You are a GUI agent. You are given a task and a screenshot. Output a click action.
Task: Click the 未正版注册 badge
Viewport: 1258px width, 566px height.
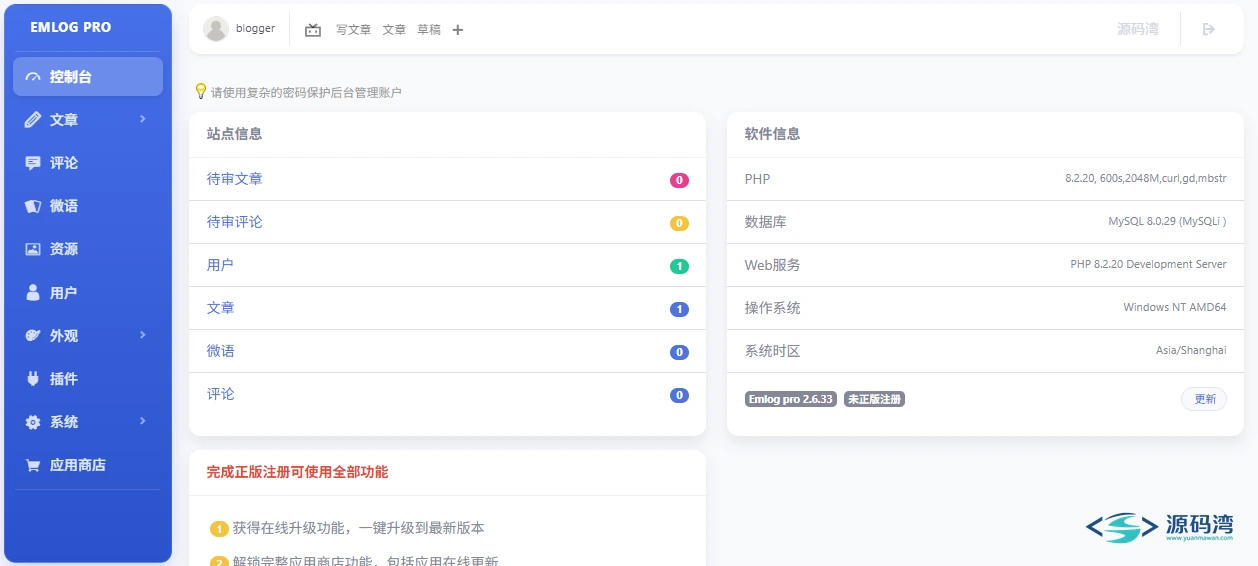pos(874,399)
